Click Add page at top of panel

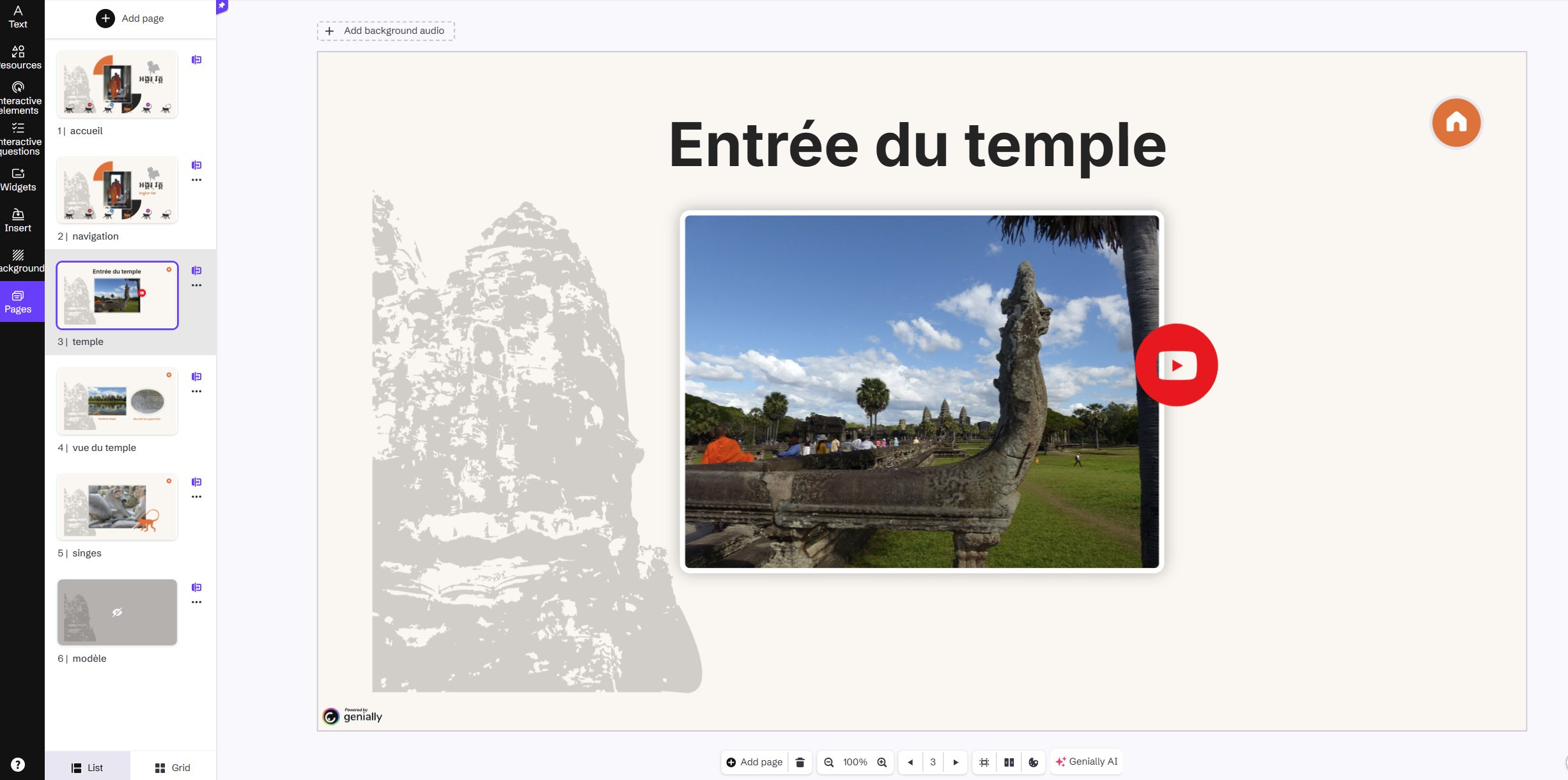[x=130, y=19]
